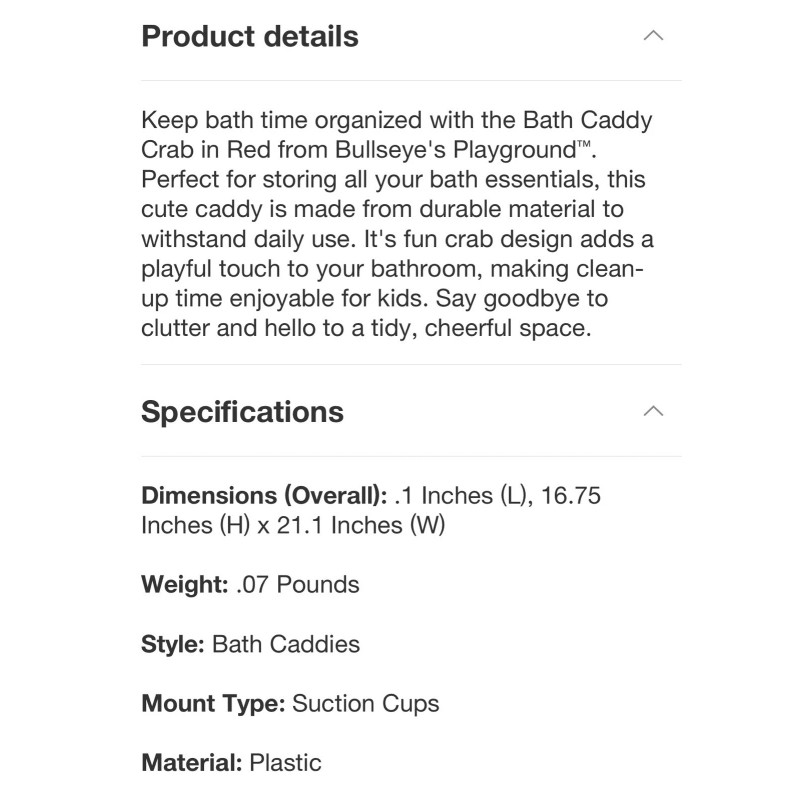800x800 pixels.
Task: Click the Specifications section heading
Action: coord(242,412)
